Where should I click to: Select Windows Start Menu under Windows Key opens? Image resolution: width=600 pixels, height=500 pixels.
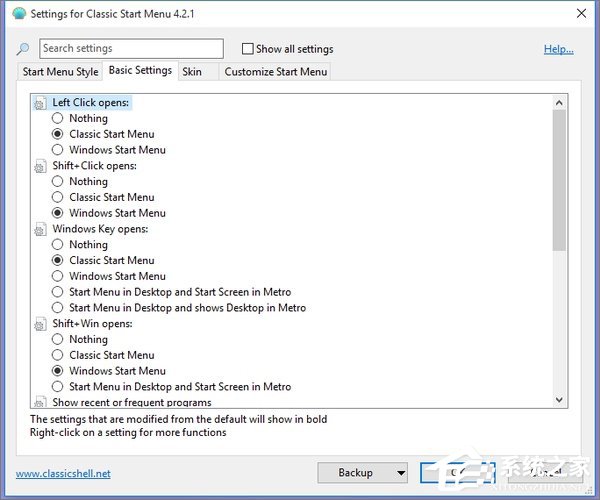click(58, 276)
